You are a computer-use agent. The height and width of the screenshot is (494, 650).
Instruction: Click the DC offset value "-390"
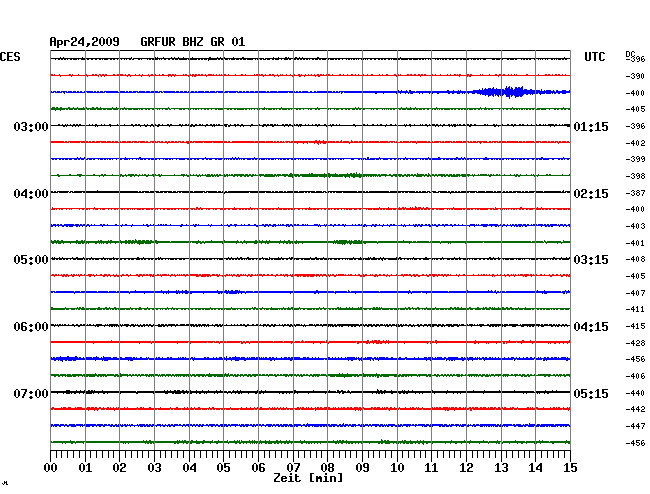click(x=635, y=76)
